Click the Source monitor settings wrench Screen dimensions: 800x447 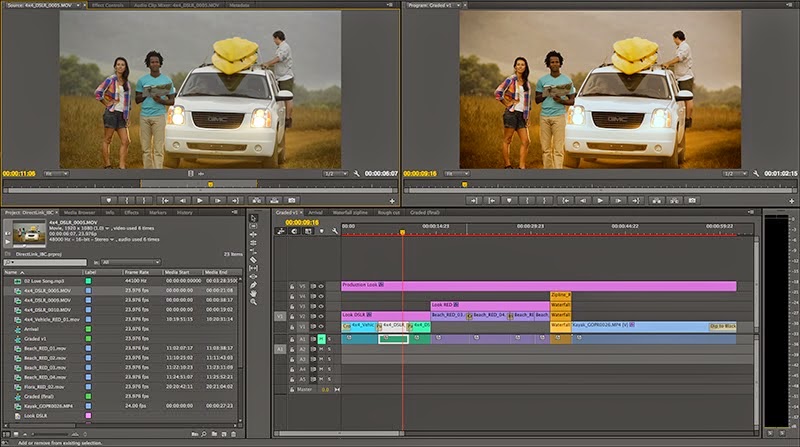click(x=356, y=174)
